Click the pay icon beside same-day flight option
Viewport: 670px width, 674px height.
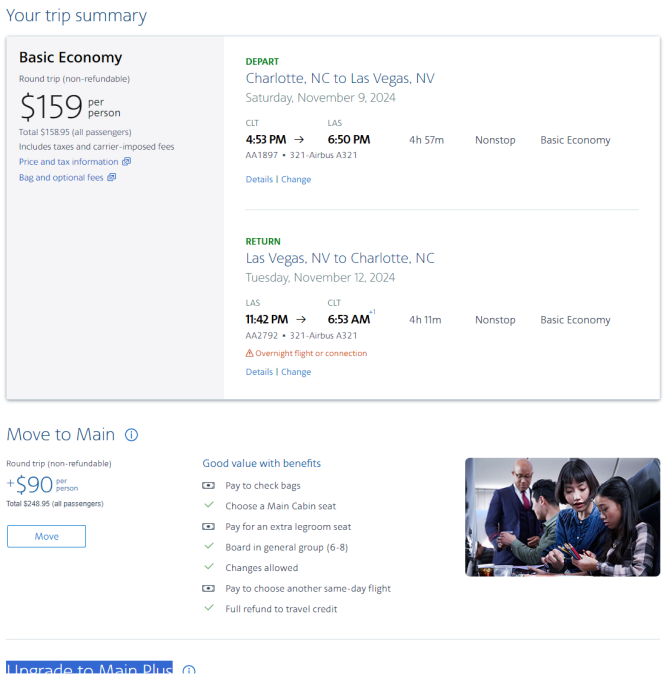208,588
